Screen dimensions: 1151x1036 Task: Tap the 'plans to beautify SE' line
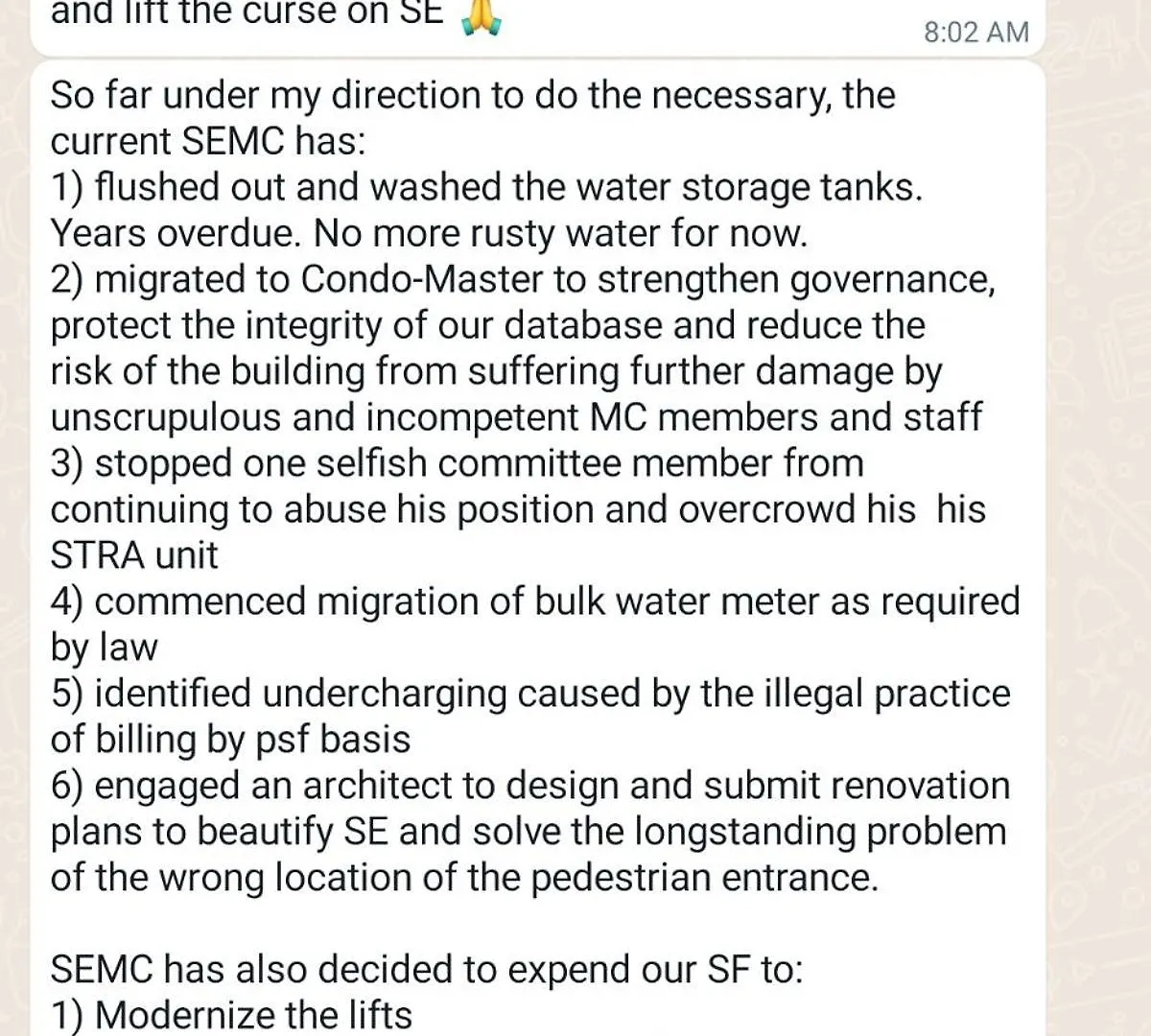[x=529, y=832]
